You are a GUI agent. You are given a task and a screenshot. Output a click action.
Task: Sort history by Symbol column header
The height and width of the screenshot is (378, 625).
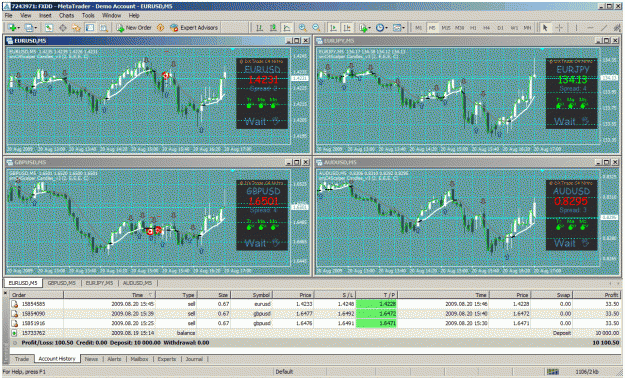pyautogui.click(x=252, y=295)
